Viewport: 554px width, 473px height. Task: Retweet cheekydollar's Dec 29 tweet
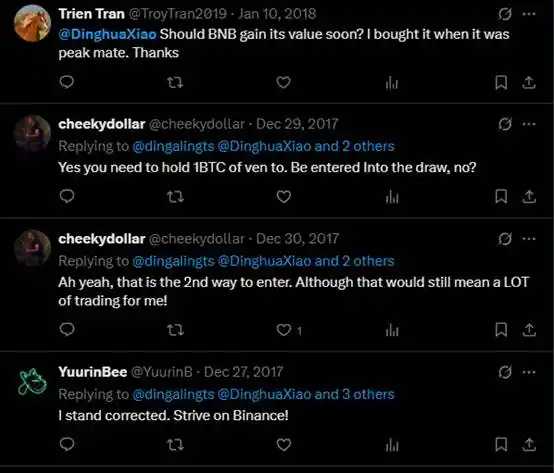pos(175,197)
